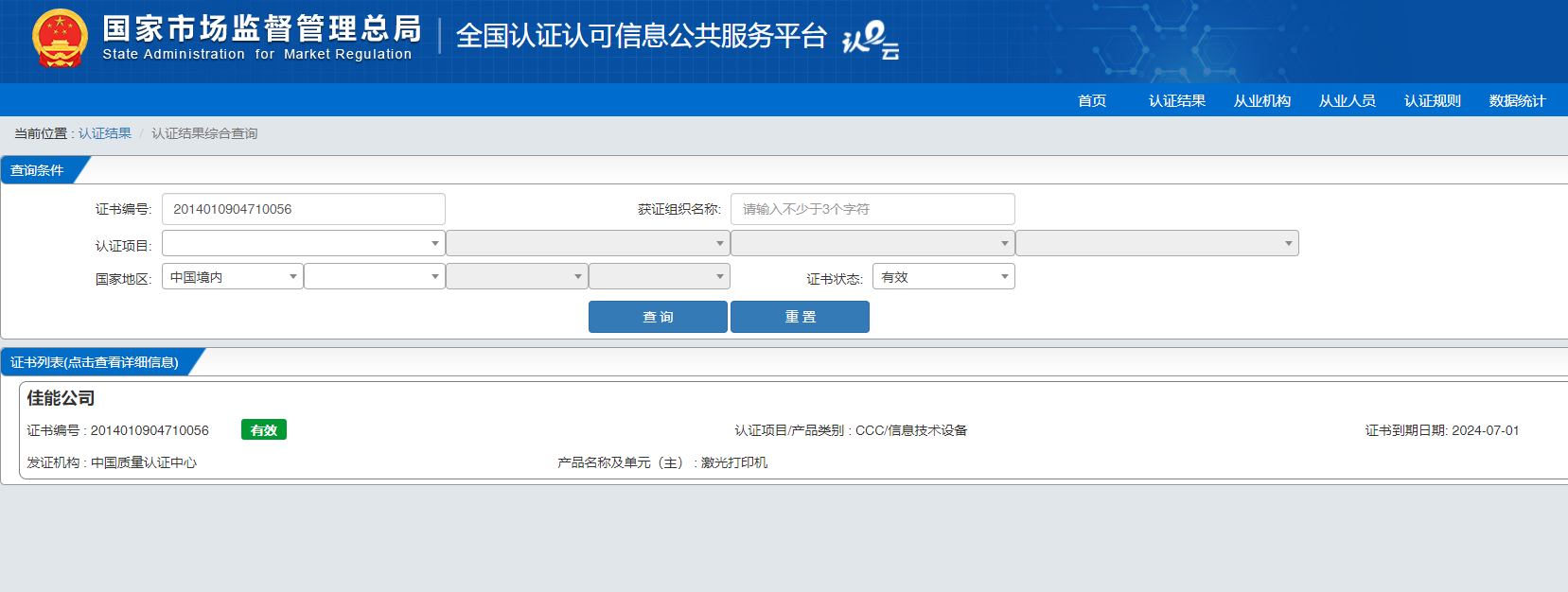Open the 证书状态 dropdown showing 有效

[x=943, y=276]
